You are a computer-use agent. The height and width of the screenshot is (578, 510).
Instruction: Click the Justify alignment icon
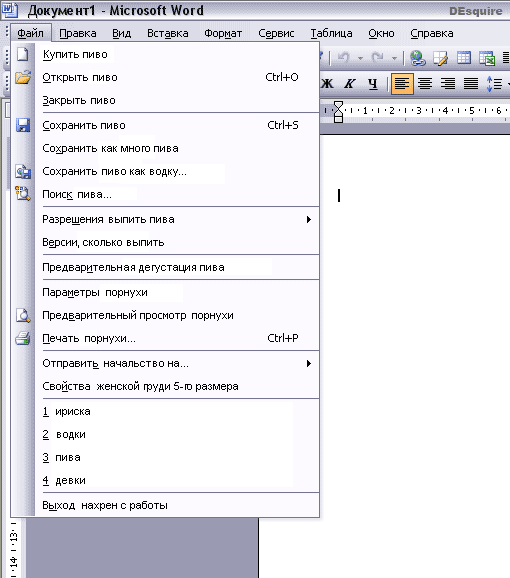click(471, 84)
